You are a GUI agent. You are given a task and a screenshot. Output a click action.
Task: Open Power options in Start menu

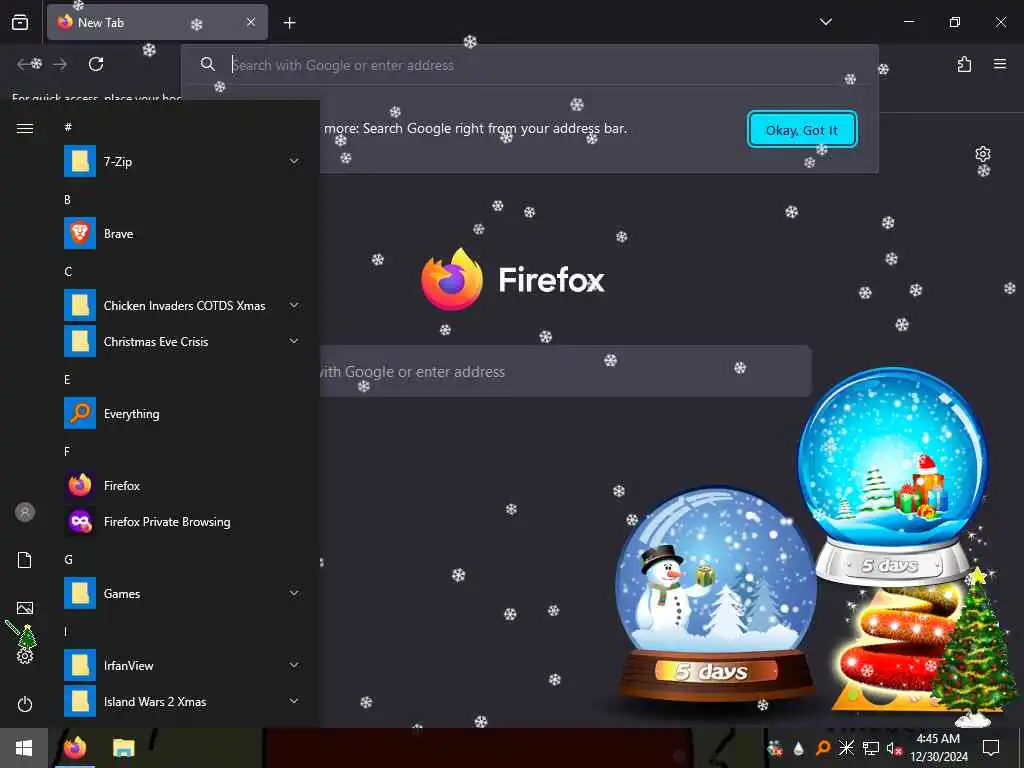coord(25,704)
